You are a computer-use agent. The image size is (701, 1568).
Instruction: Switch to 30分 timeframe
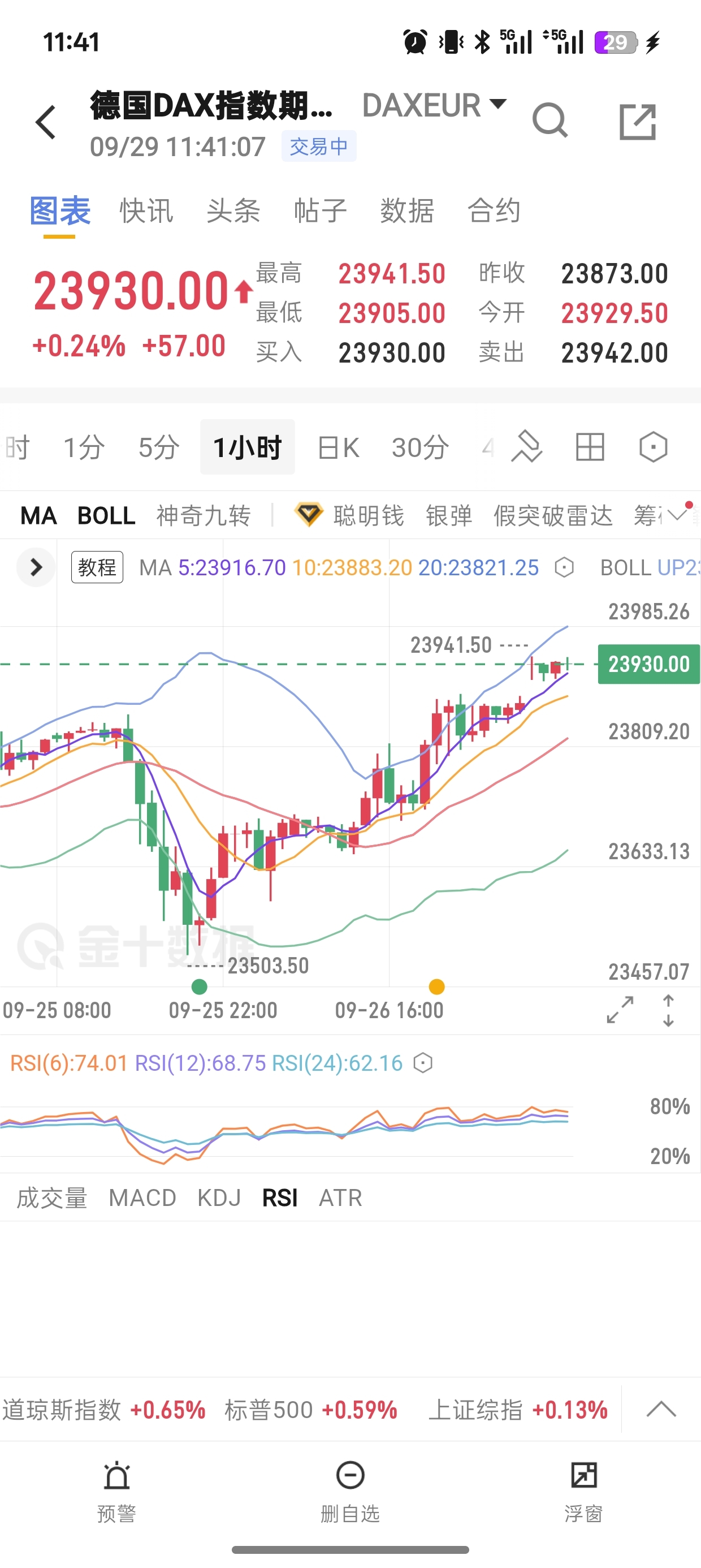tap(421, 447)
